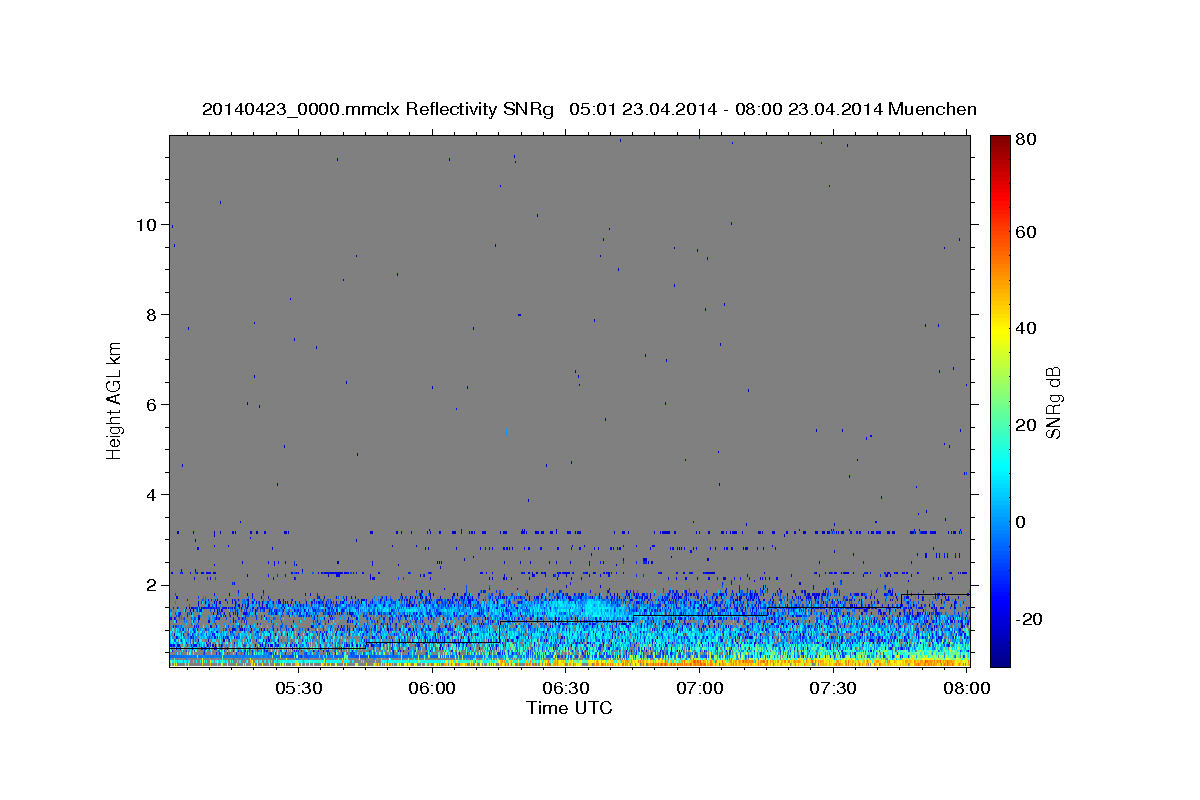Click the colorbar value 0

click(1022, 522)
